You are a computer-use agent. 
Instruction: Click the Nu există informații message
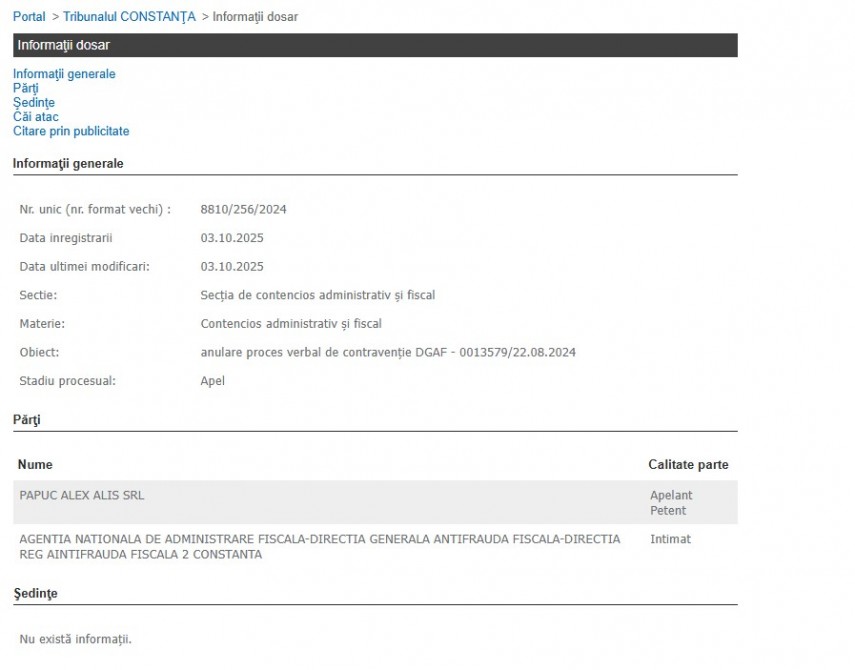(75, 639)
